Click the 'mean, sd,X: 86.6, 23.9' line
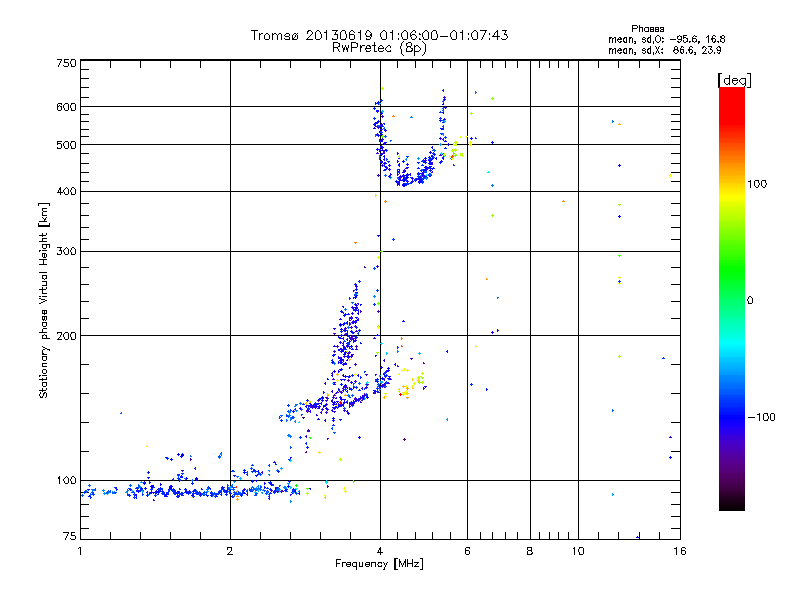Viewport: 800px width, 600px height. (x=664, y=50)
